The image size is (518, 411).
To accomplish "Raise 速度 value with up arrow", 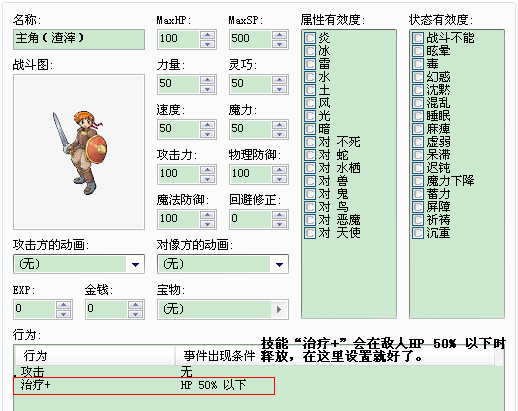I will click(208, 125).
